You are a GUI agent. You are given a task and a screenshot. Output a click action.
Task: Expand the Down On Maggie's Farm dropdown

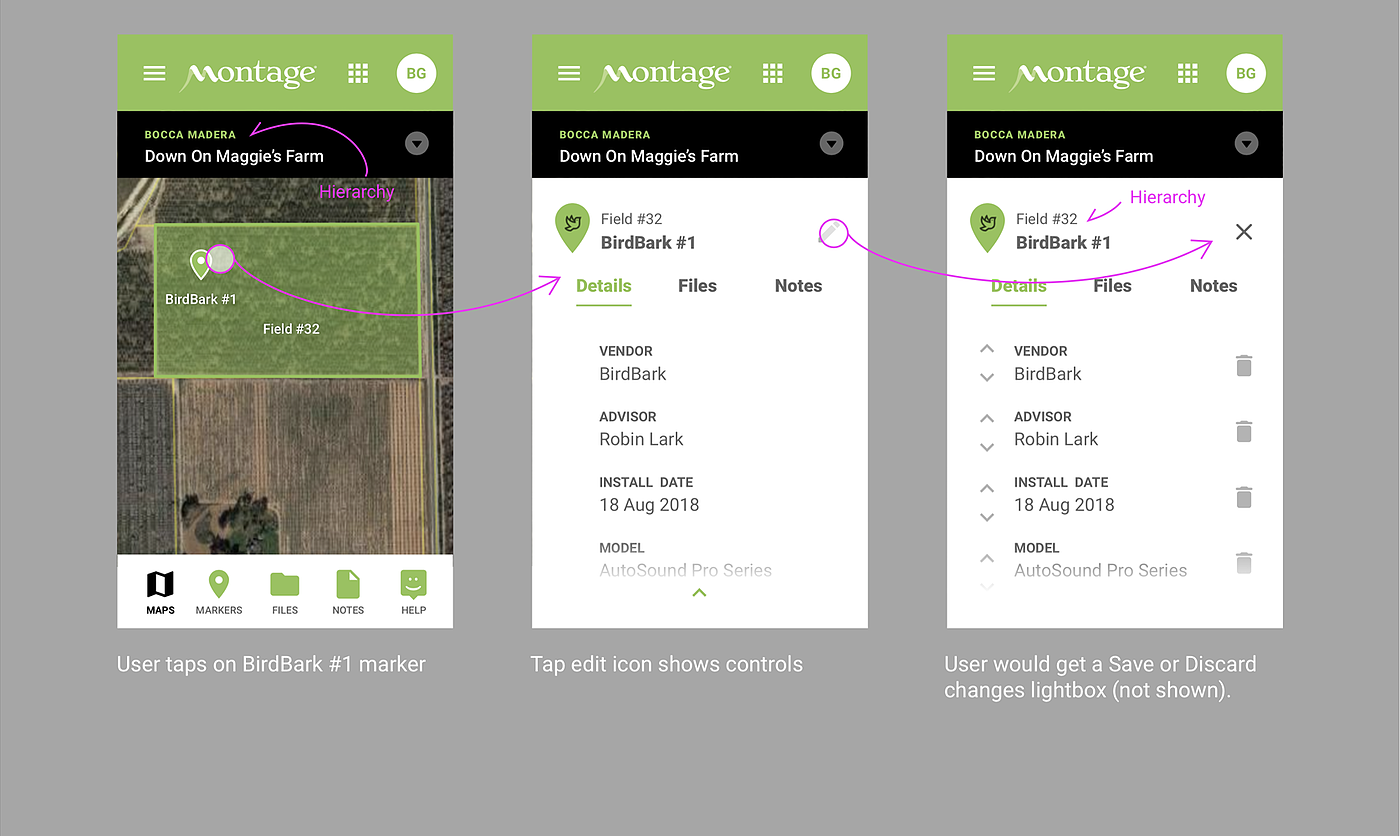click(x=417, y=143)
